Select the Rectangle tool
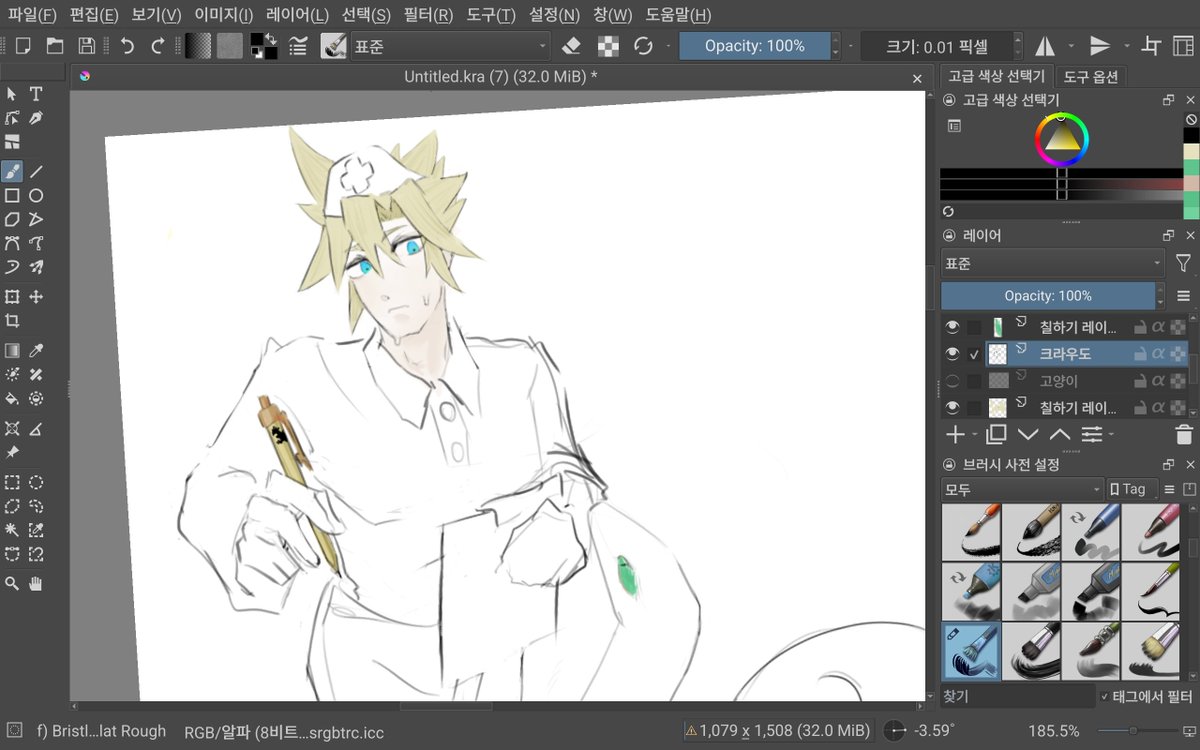The height and width of the screenshot is (750, 1200). [12, 196]
